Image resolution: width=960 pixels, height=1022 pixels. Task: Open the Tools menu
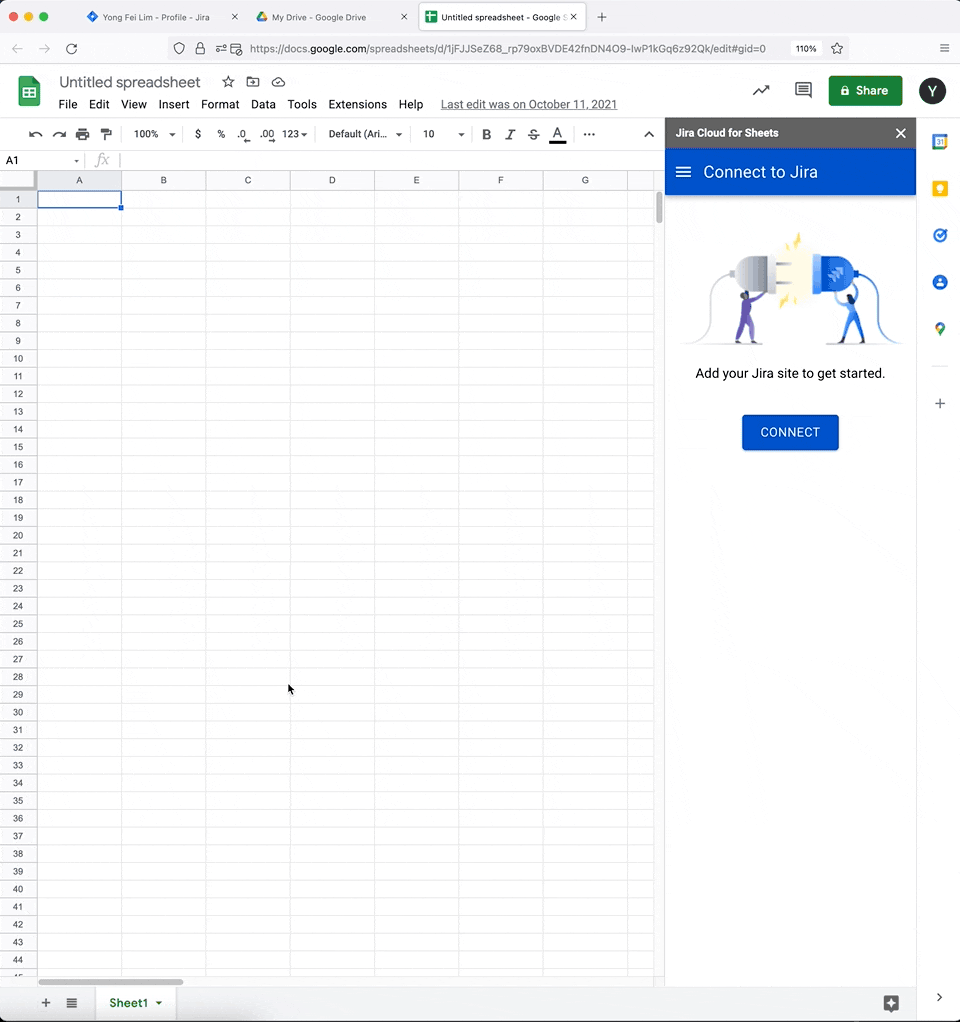pos(302,104)
